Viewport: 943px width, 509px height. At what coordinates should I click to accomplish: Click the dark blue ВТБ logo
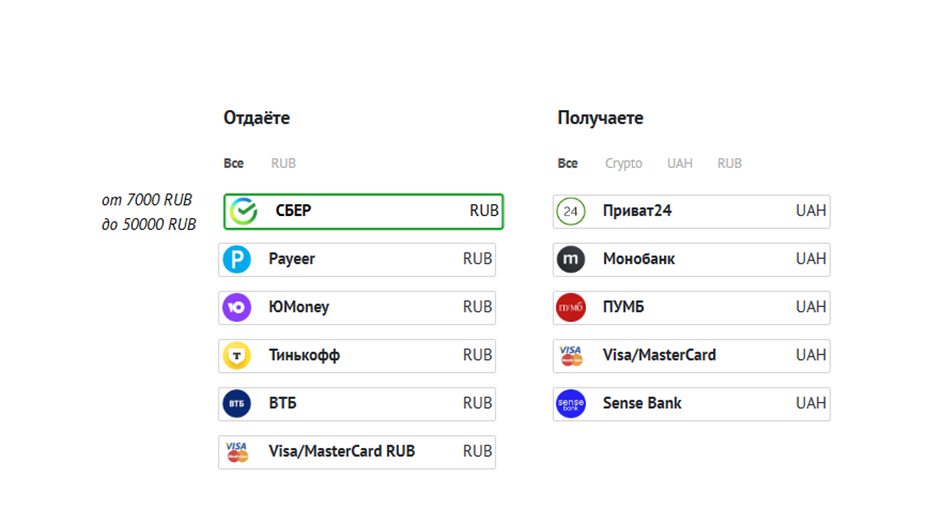(x=237, y=404)
